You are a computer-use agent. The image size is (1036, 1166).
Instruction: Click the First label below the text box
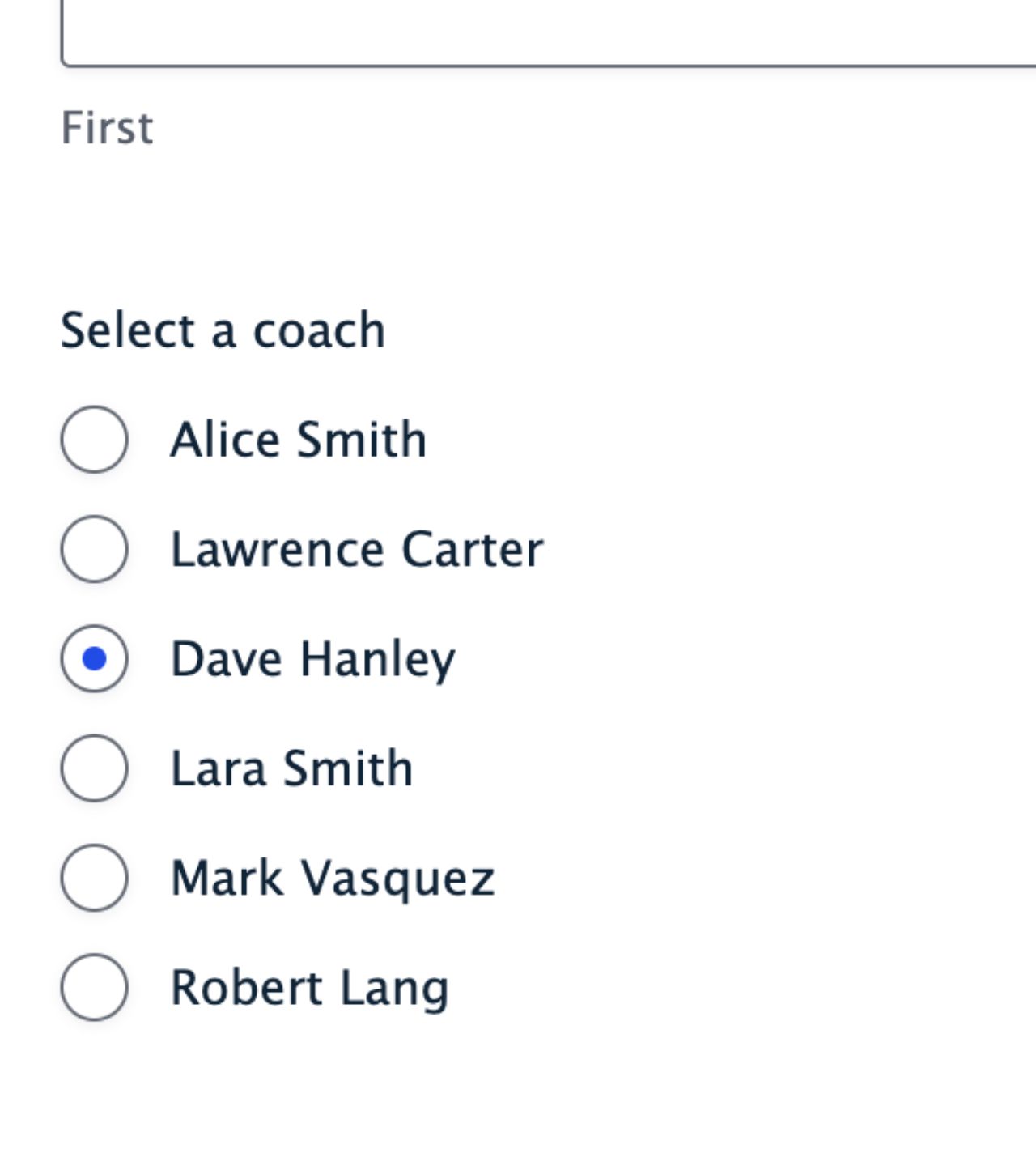[x=107, y=126]
